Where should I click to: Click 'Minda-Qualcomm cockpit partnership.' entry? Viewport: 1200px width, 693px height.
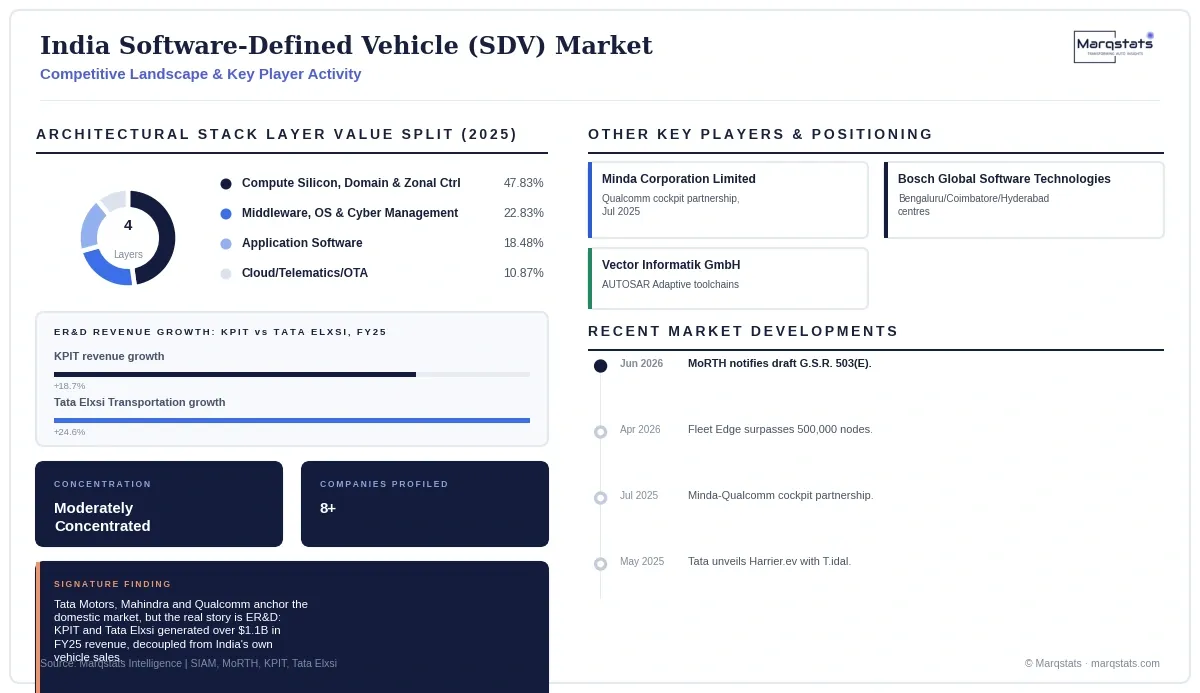click(780, 495)
